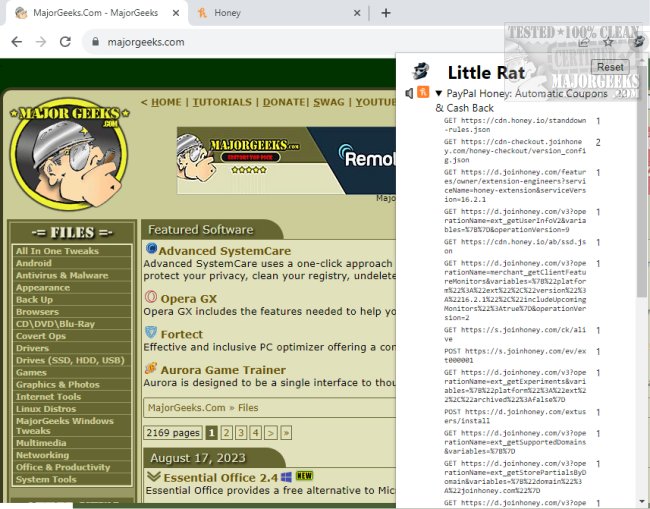This screenshot has width=650, height=509.
Task: Click the orange Honey extension icon
Action: coord(423,92)
